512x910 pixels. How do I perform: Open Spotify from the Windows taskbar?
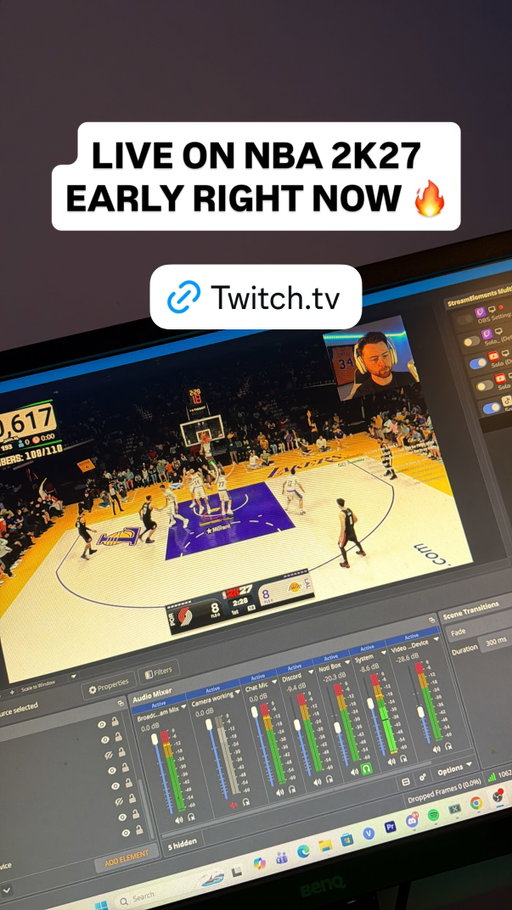coord(433,815)
